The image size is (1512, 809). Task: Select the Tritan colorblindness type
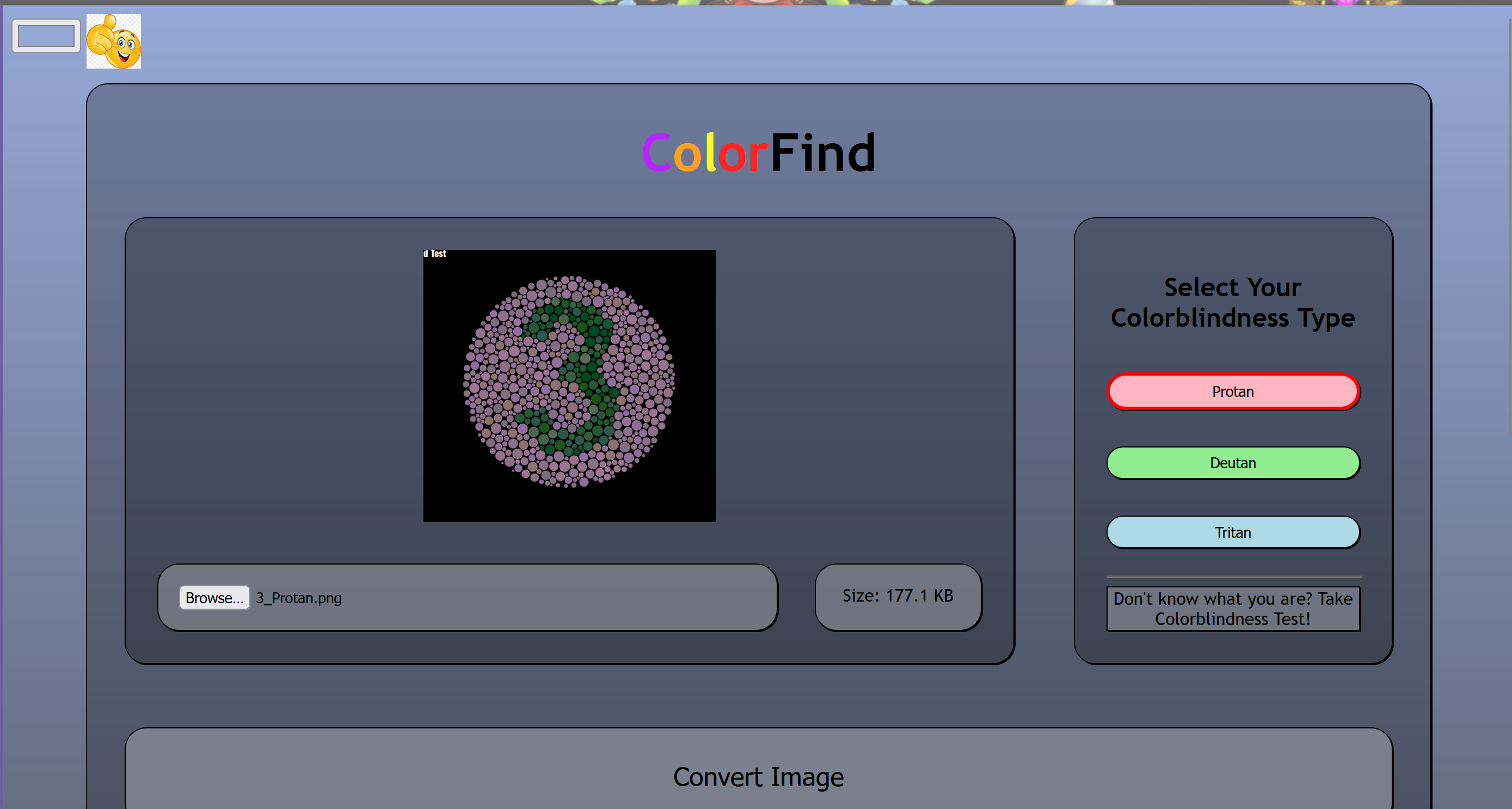tap(1233, 532)
